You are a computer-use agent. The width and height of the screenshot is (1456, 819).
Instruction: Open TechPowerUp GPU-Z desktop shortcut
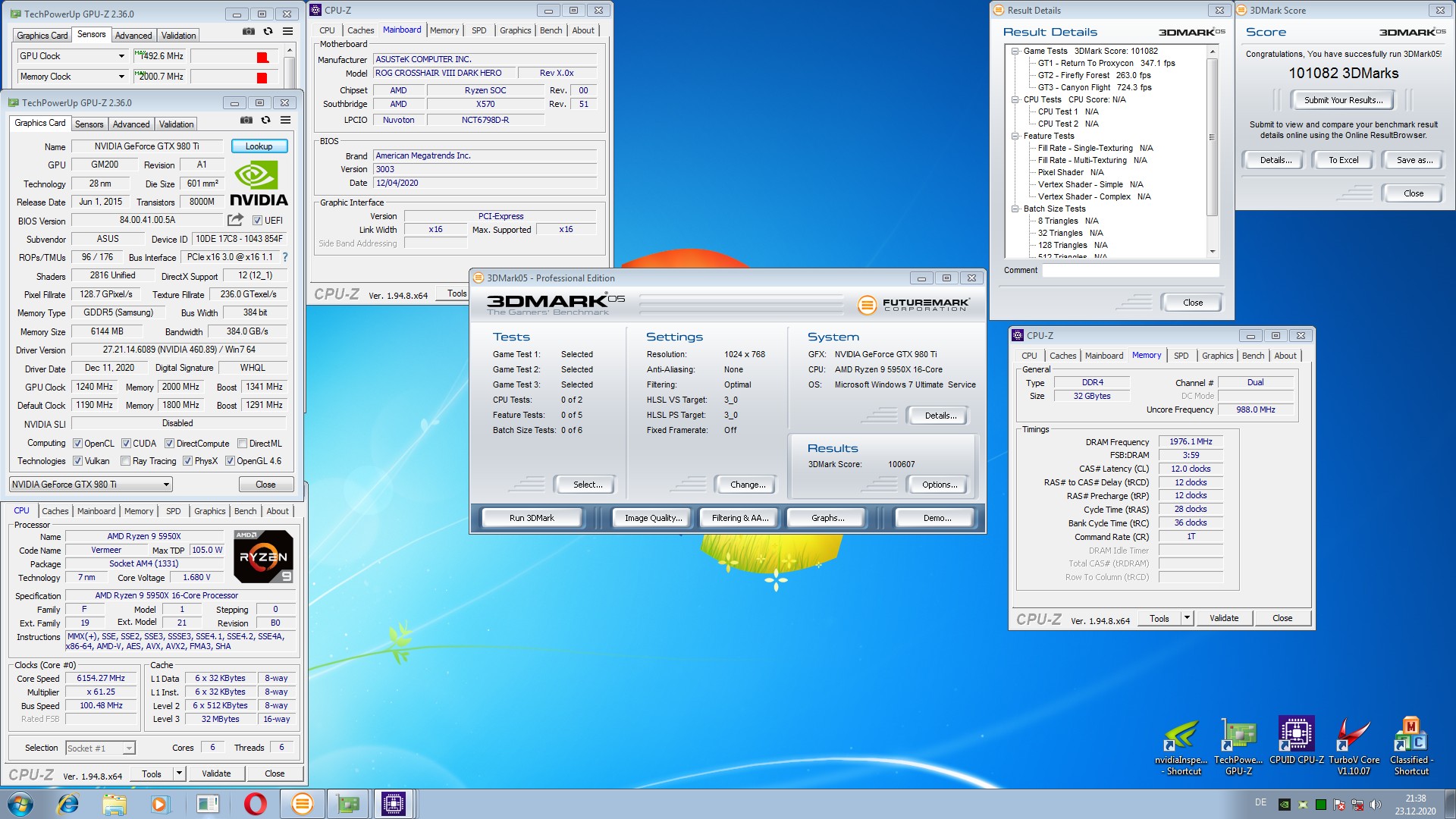pyautogui.click(x=1238, y=747)
